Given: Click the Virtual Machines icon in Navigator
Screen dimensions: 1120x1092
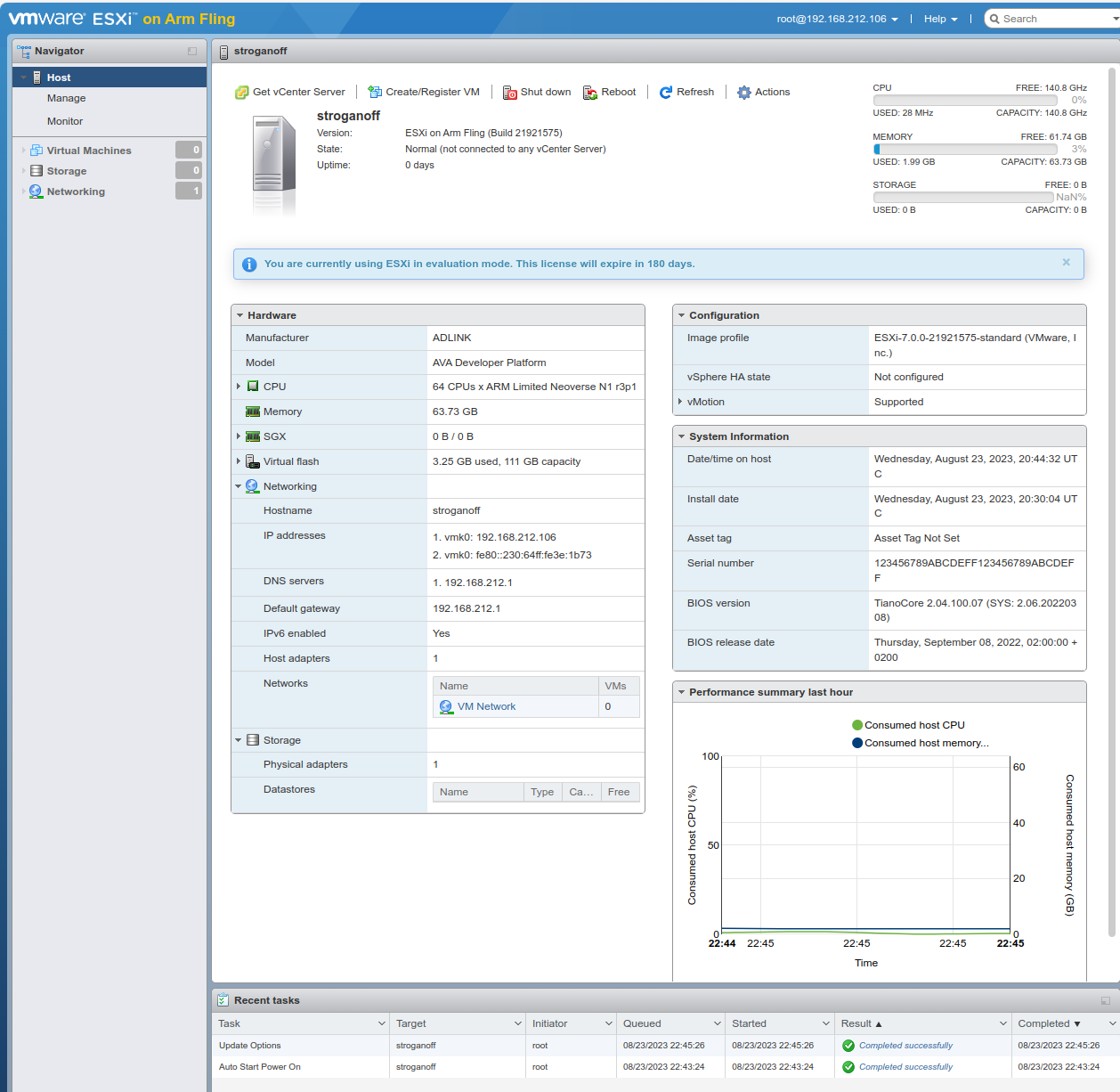Looking at the screenshot, I should (37, 151).
